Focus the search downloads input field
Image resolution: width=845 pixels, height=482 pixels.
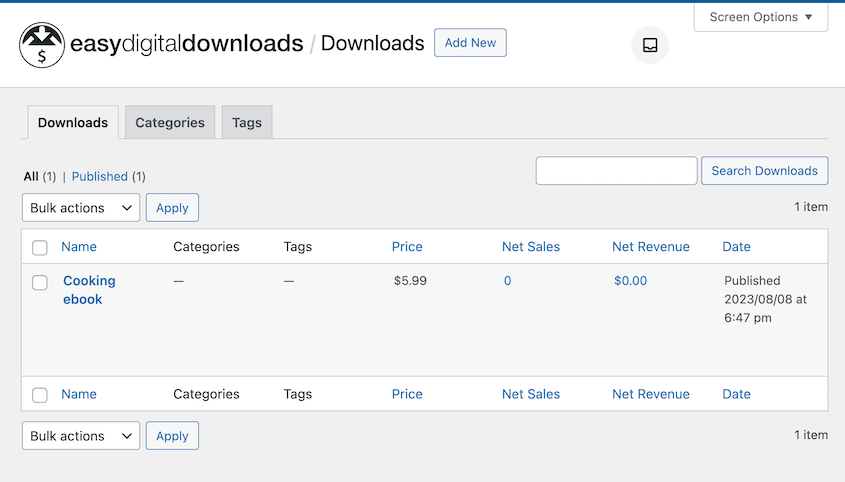point(617,170)
